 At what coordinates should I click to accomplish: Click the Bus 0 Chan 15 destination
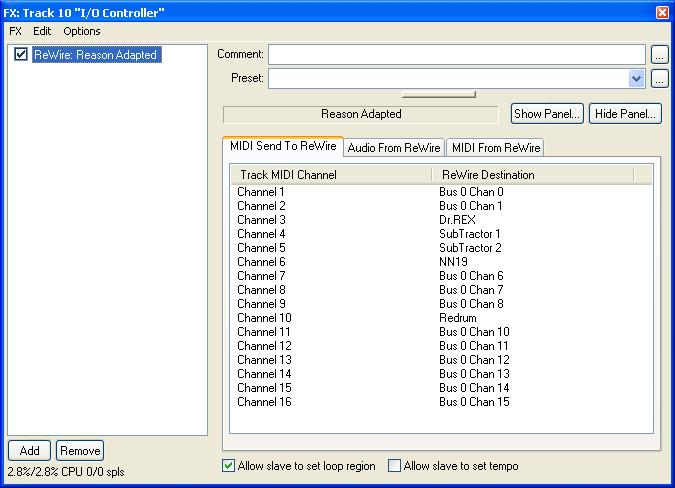[474, 402]
